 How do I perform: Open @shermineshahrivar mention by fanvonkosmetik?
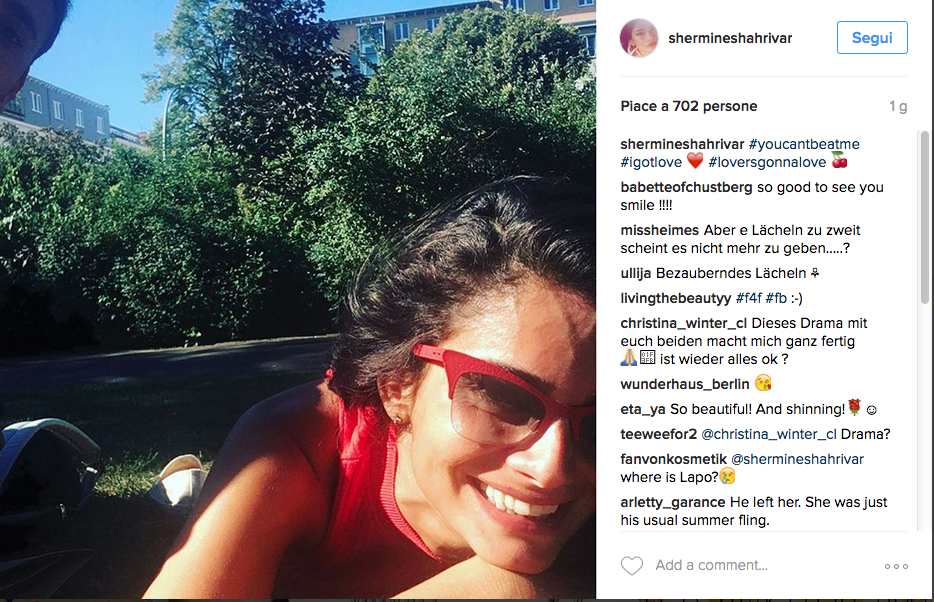[797, 459]
